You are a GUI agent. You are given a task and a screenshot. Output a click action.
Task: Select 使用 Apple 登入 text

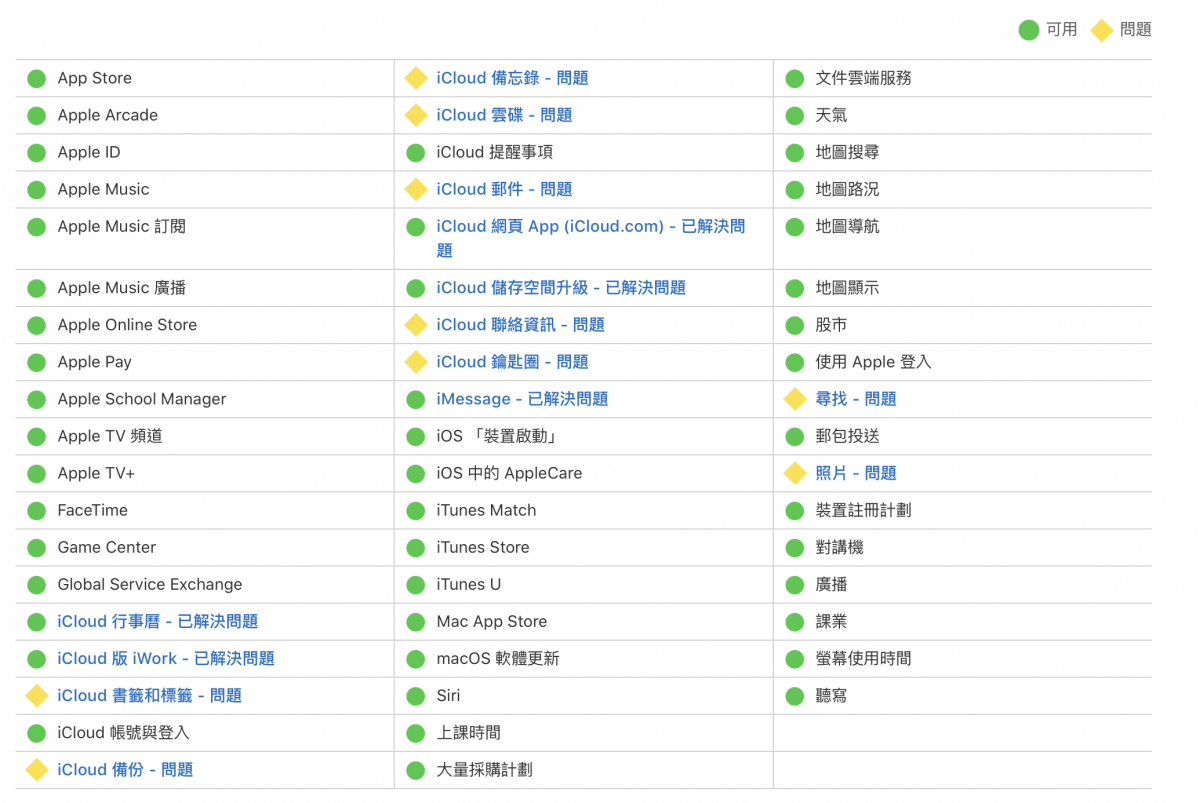873,362
